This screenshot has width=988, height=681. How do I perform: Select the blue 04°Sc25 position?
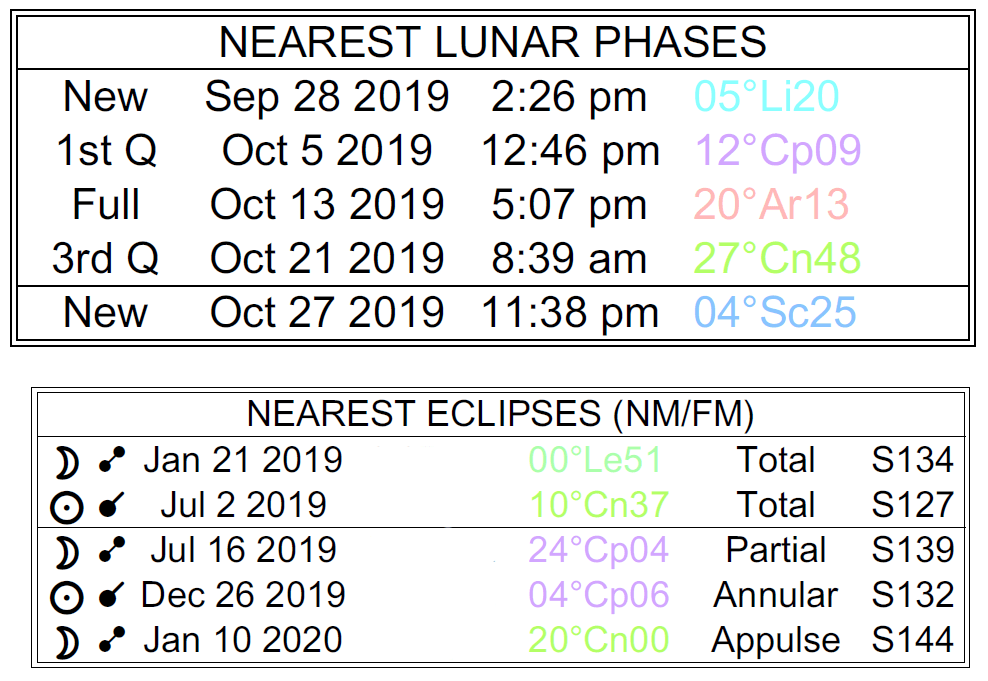pos(775,312)
